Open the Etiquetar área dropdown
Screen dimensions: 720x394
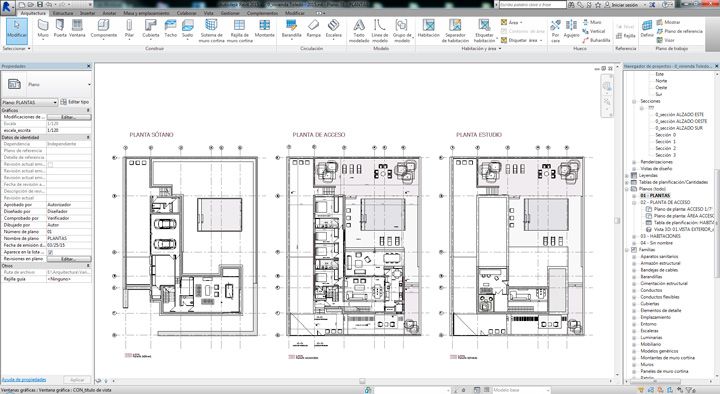(x=522, y=40)
